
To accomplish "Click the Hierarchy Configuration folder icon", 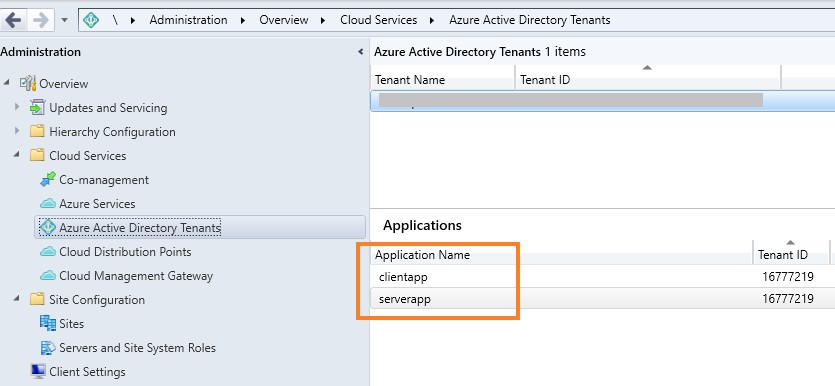I will (x=37, y=131).
